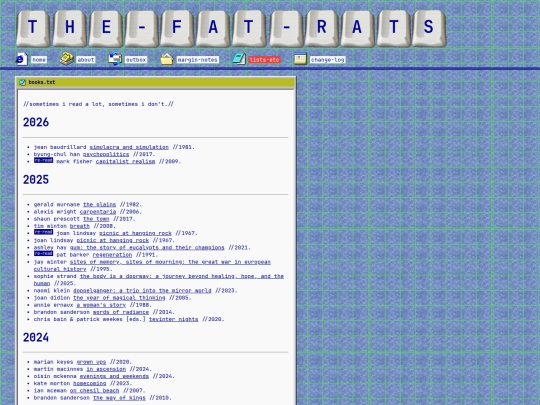
Task: Open the in ascension book link
Action: tap(106, 369)
